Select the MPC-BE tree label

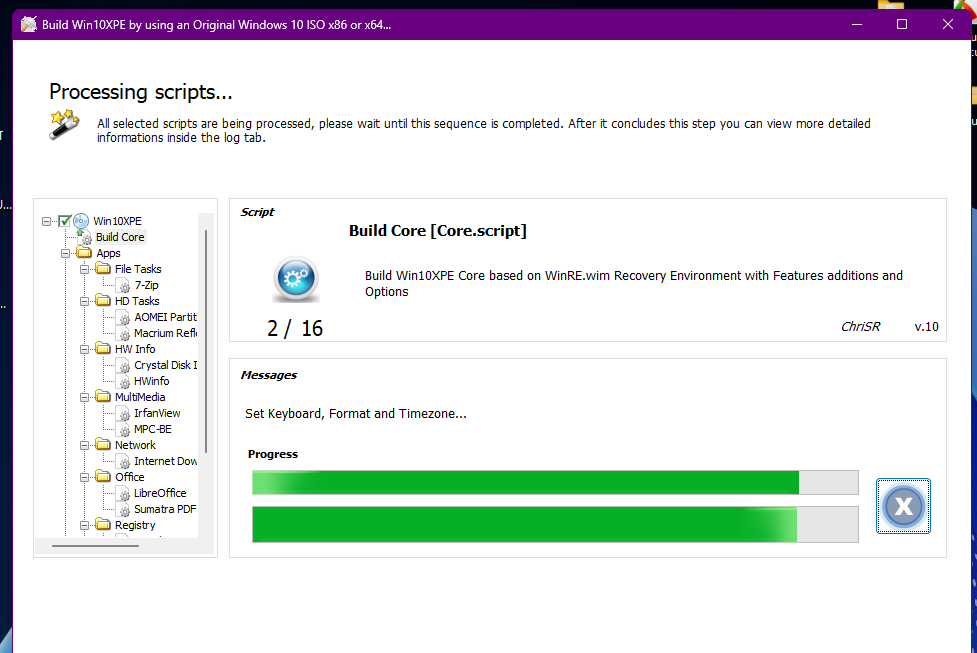[x=153, y=429]
